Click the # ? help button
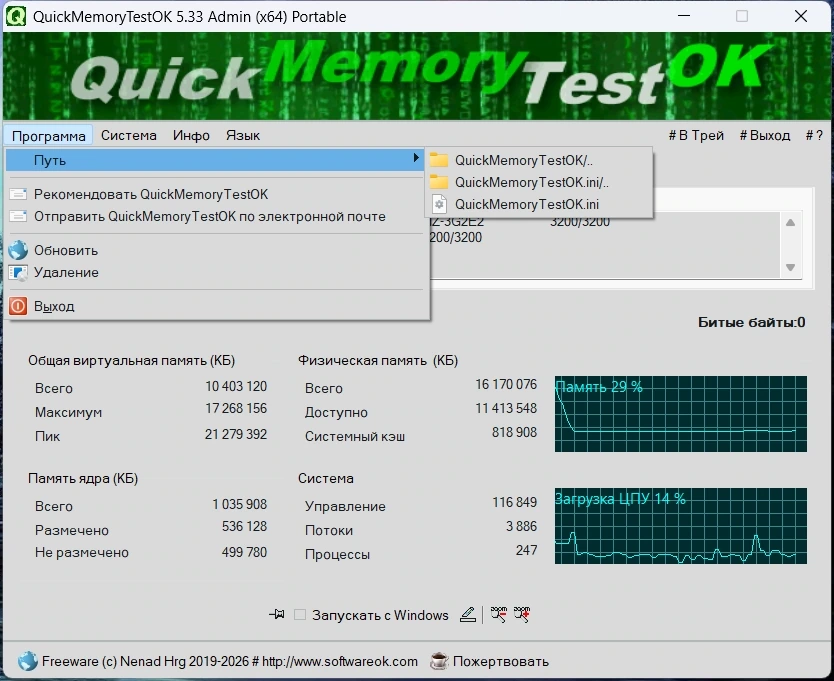834x681 pixels. (814, 135)
